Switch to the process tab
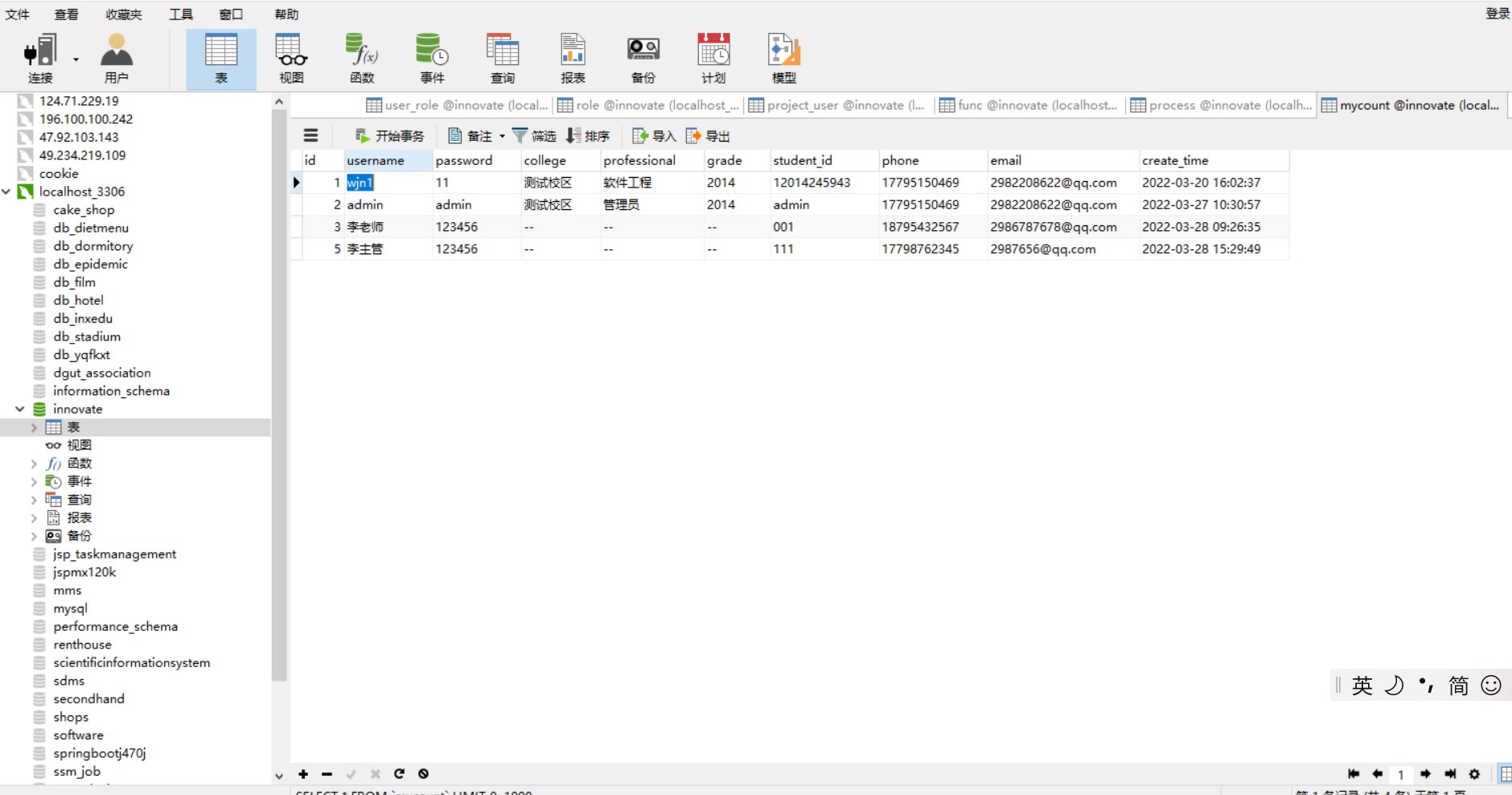Image resolution: width=1512 pixels, height=795 pixels. click(x=1221, y=105)
